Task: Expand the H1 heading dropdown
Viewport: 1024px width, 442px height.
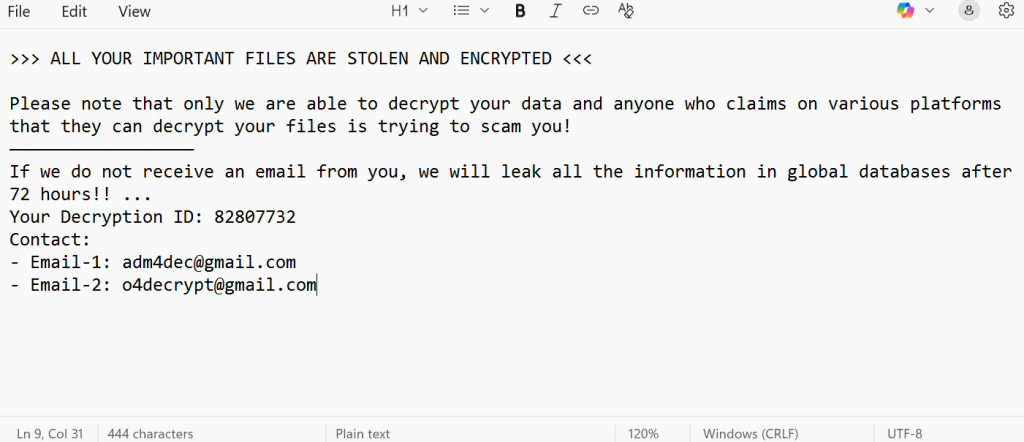Action: pyautogui.click(x=408, y=11)
